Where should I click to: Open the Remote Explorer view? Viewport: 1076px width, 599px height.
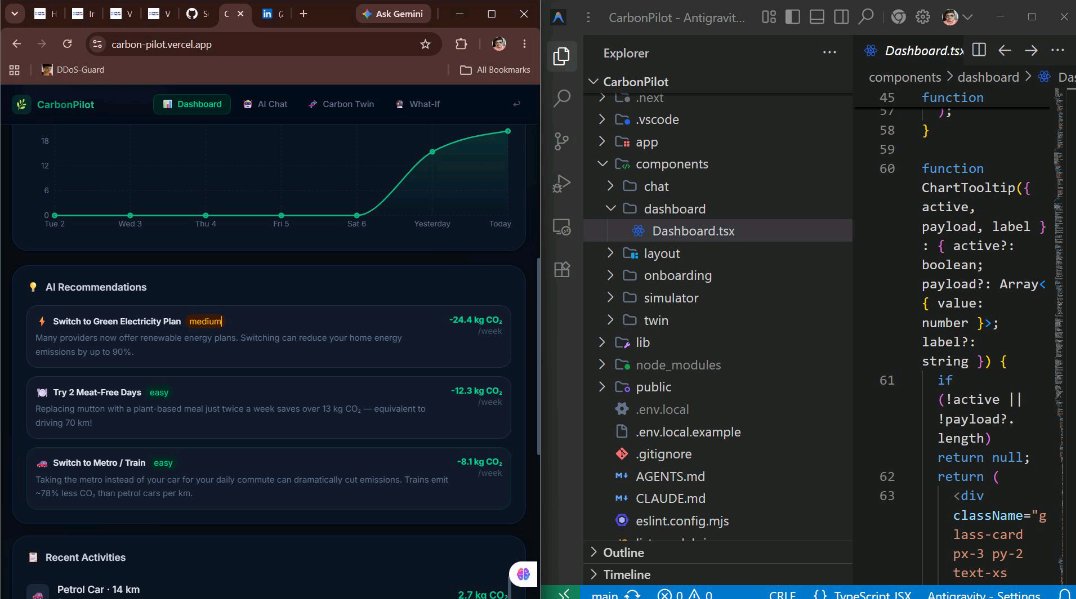[561, 227]
